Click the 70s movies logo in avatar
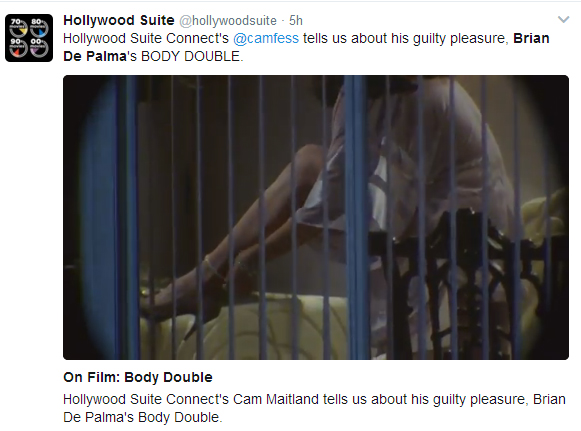The image size is (581, 431). 19,28
